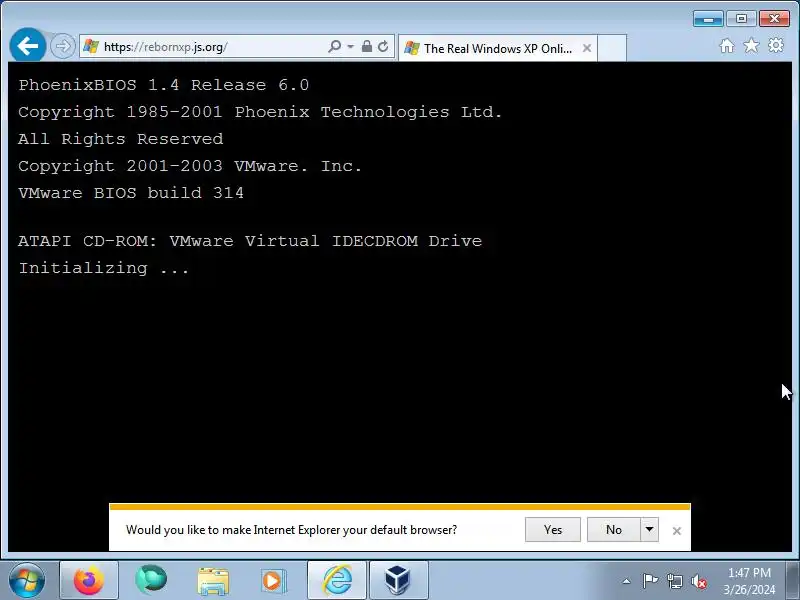Open Windows Media Player from taskbar
The width and height of the screenshot is (800, 600).
point(274,580)
